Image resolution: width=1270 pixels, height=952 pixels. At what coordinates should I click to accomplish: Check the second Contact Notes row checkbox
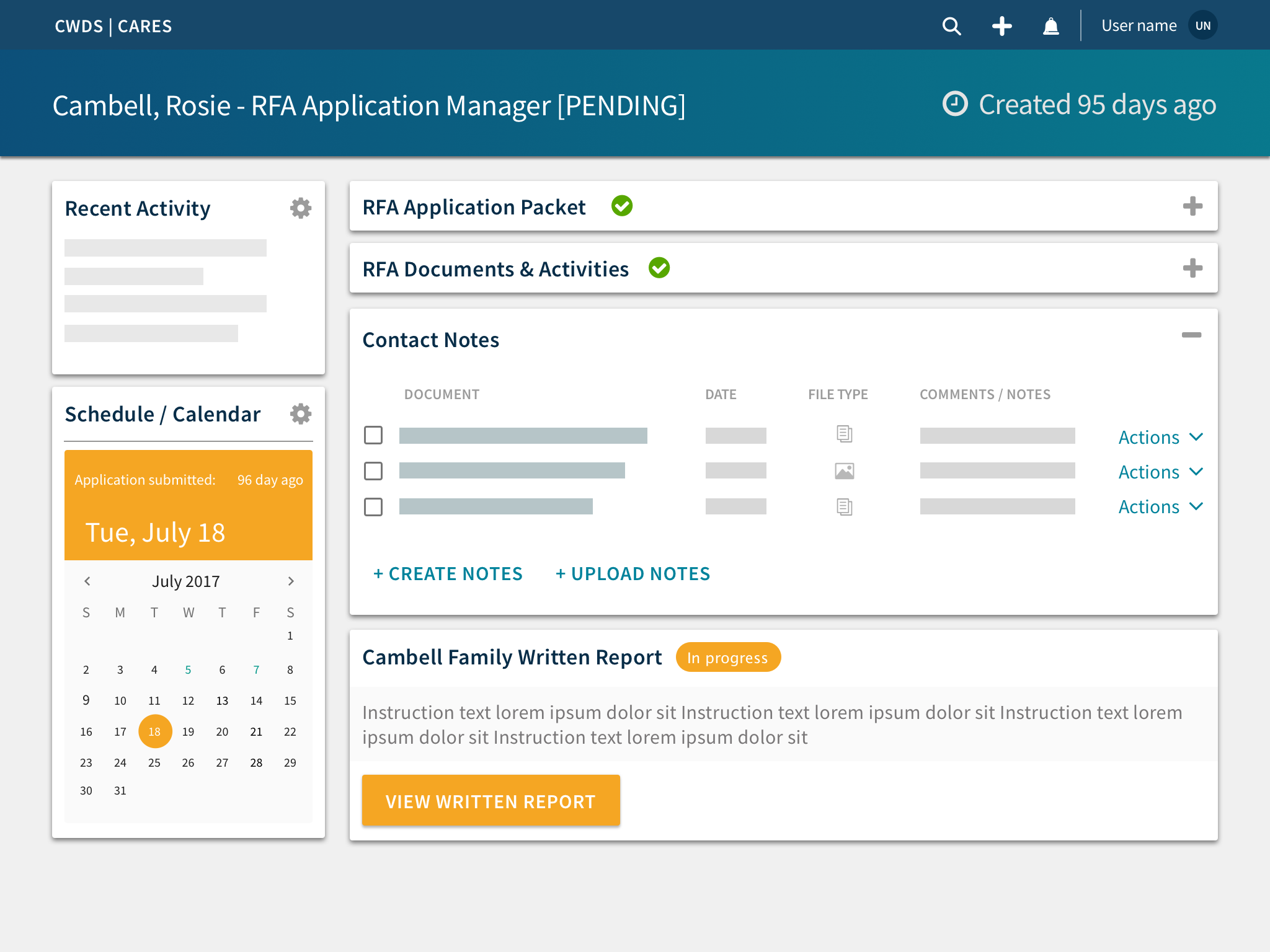(x=373, y=471)
